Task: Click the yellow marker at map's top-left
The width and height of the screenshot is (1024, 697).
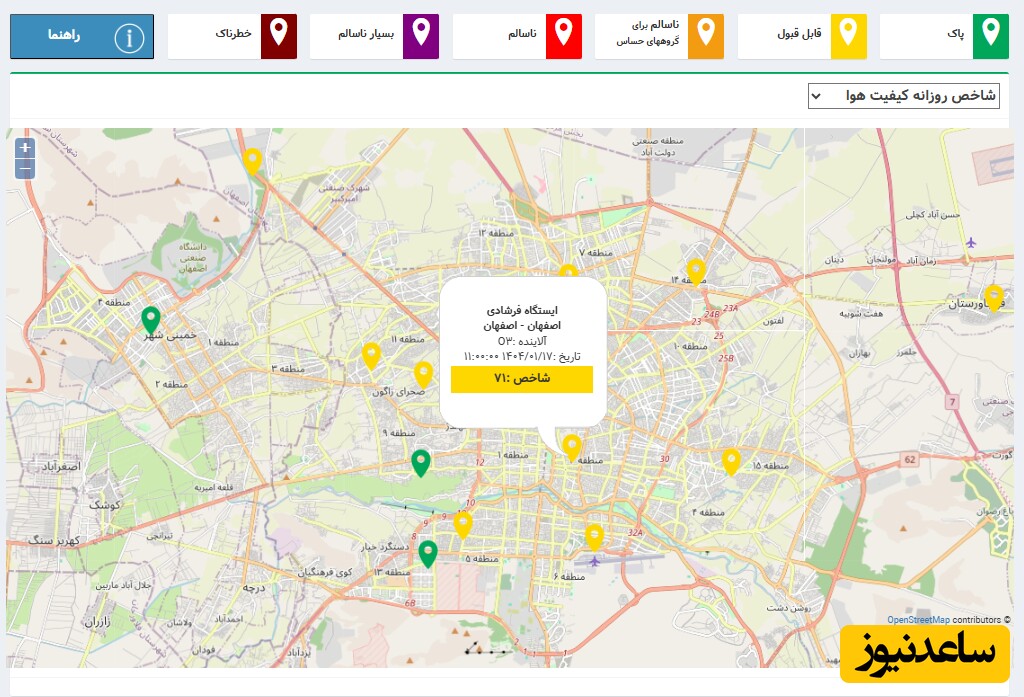Action: 253,160
